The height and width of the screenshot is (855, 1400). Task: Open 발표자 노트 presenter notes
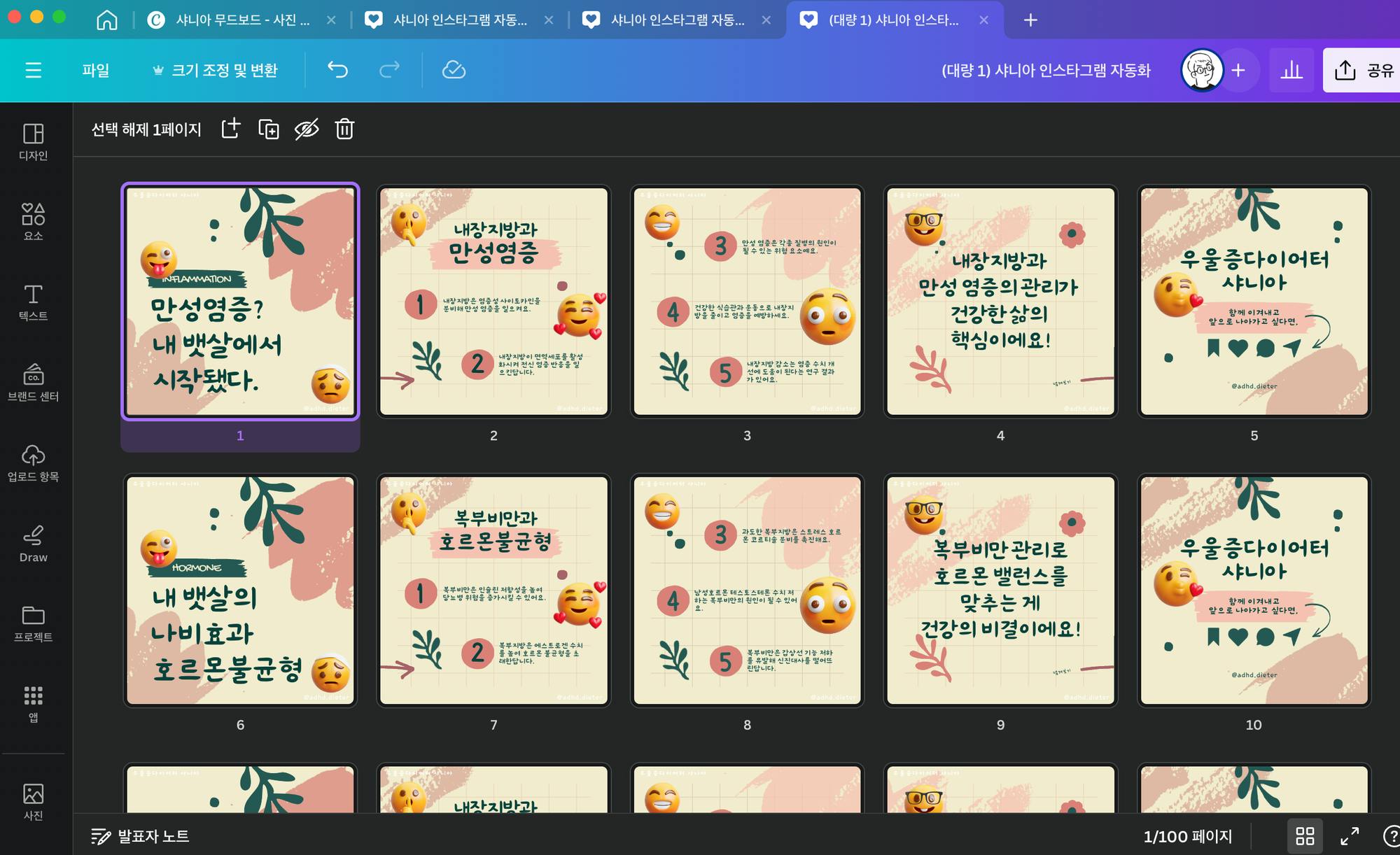(x=140, y=836)
